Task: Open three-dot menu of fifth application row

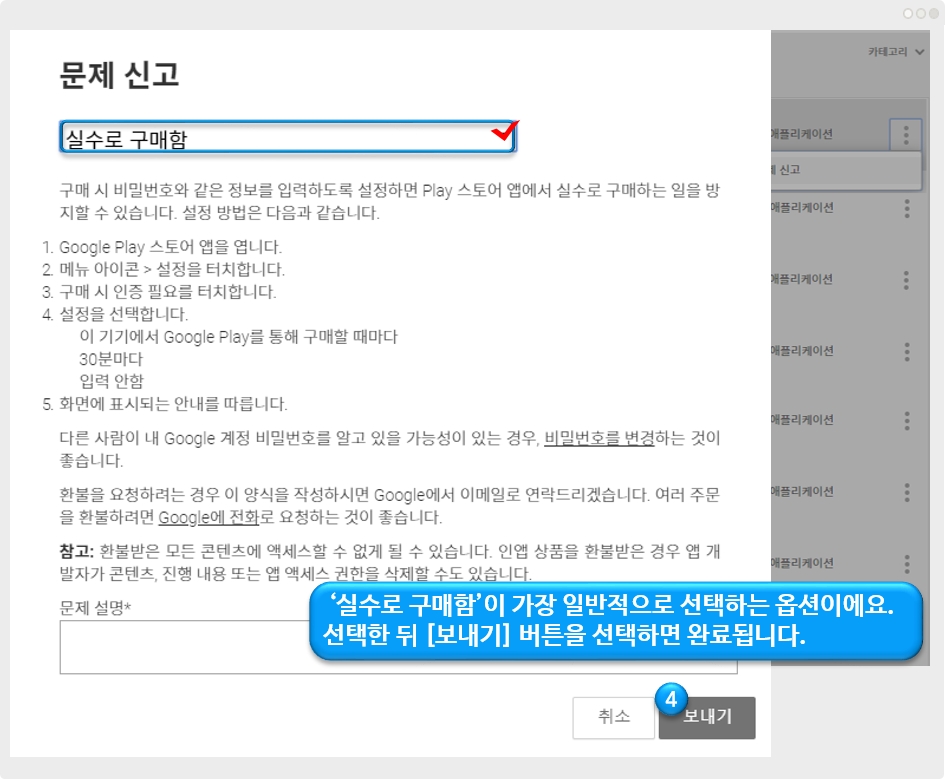Action: coord(906,421)
